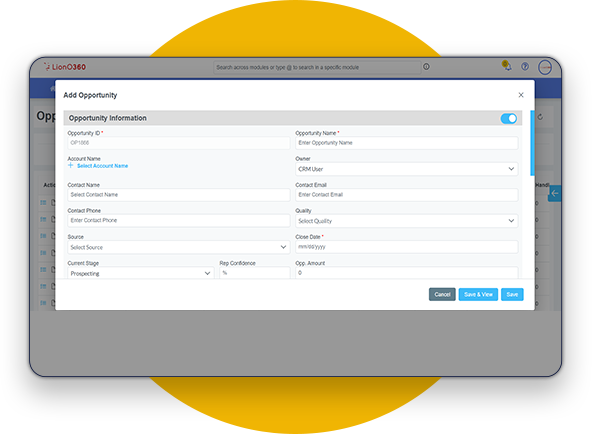Click the Contact Email field
This screenshot has width=592, height=434.
407,195
